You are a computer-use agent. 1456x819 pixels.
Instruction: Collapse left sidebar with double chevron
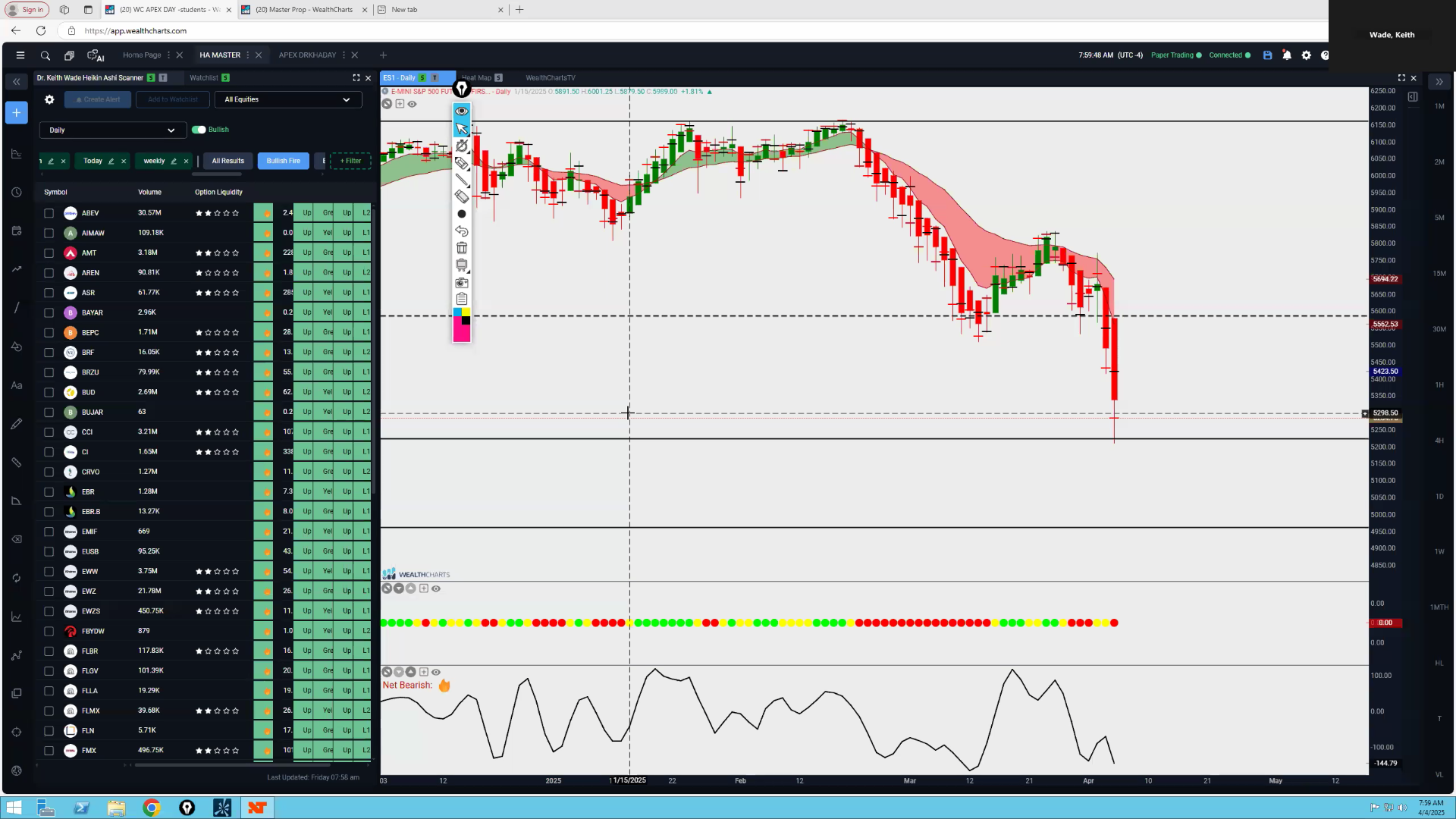point(16,81)
